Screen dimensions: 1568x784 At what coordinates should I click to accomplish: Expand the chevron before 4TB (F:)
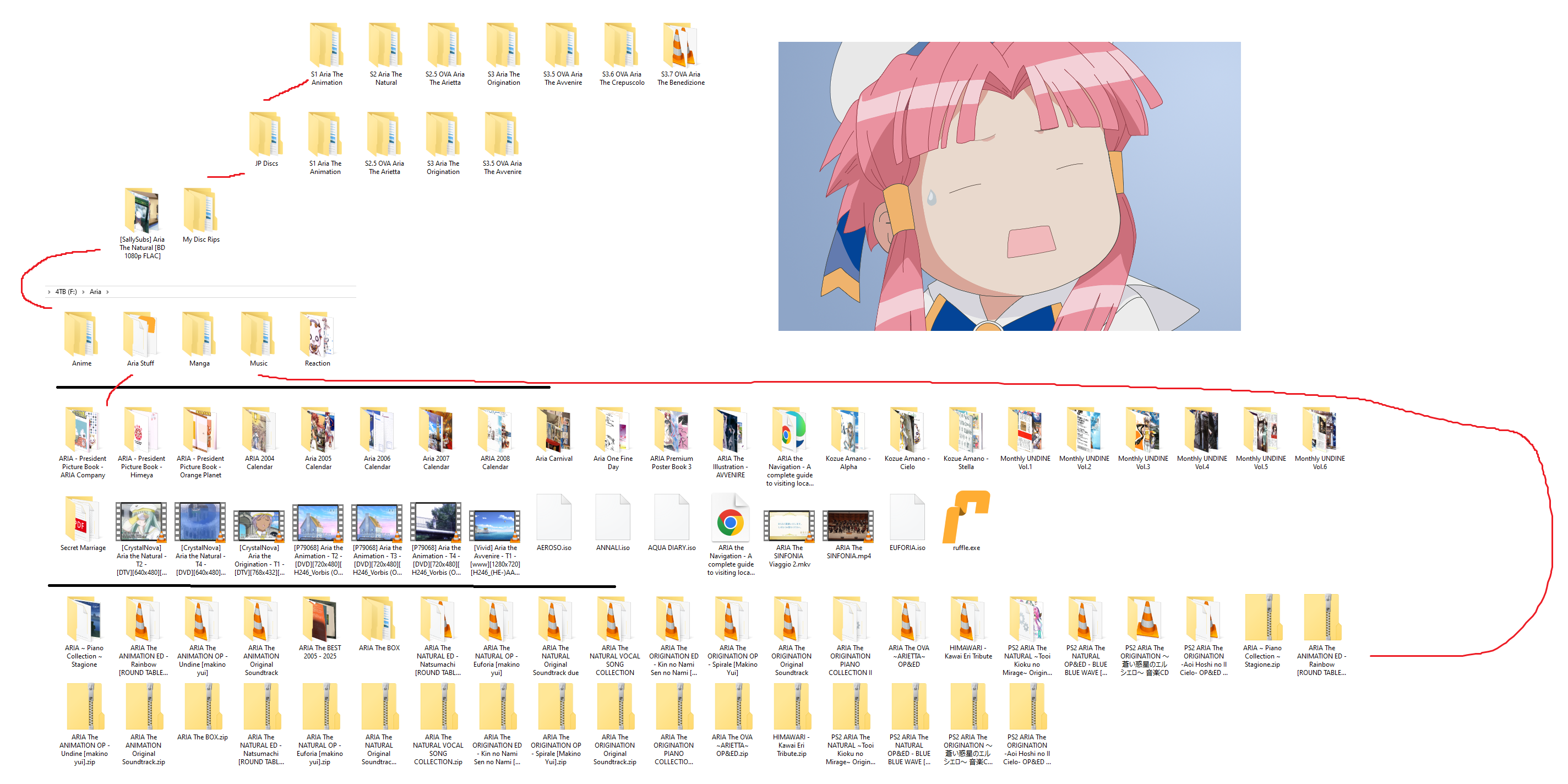coord(48,292)
